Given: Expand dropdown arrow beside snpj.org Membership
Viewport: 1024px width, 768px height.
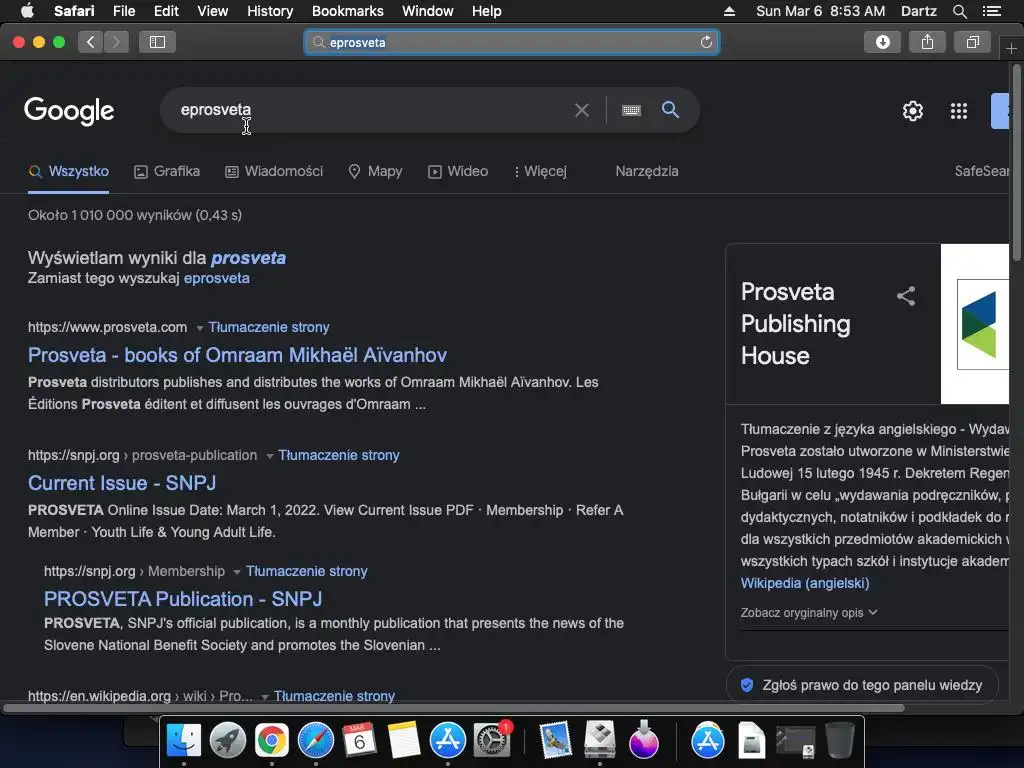Looking at the screenshot, I should pos(237,572).
